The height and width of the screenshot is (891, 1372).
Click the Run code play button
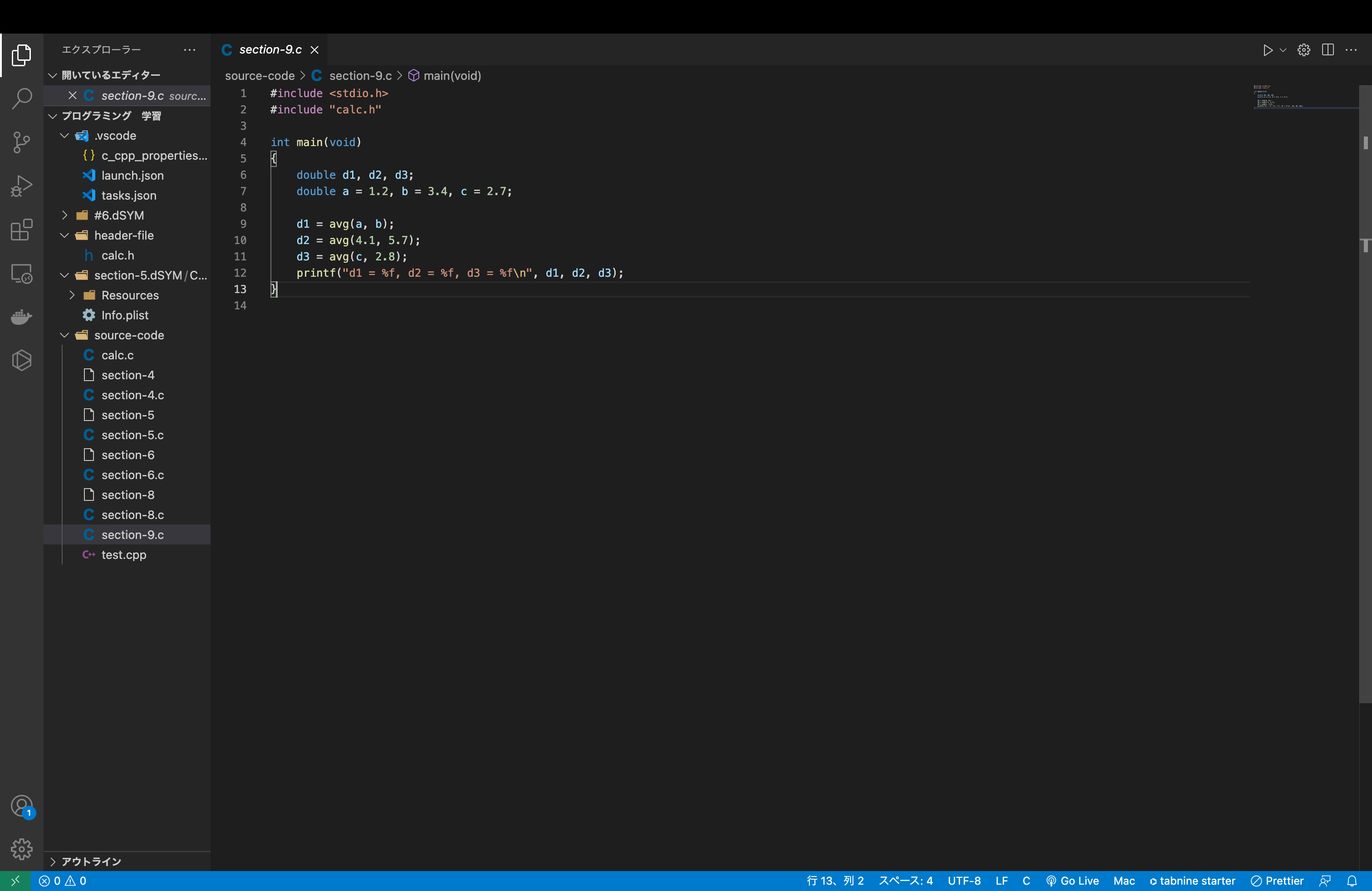click(x=1267, y=50)
